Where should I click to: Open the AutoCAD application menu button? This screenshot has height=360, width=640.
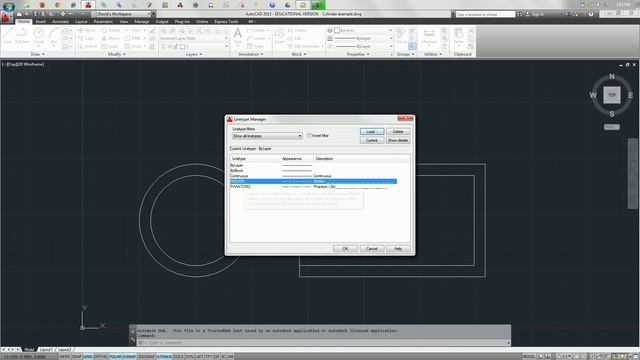click(x=6, y=17)
